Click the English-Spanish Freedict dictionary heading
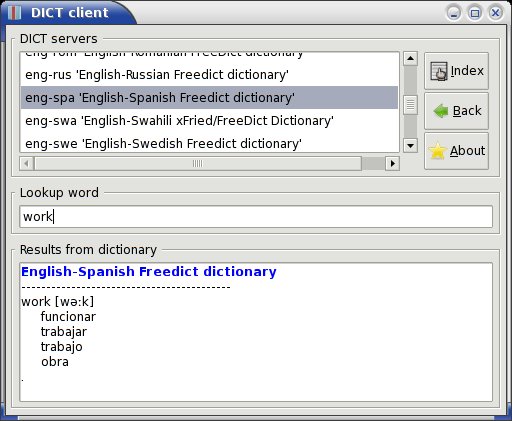 [x=149, y=272]
